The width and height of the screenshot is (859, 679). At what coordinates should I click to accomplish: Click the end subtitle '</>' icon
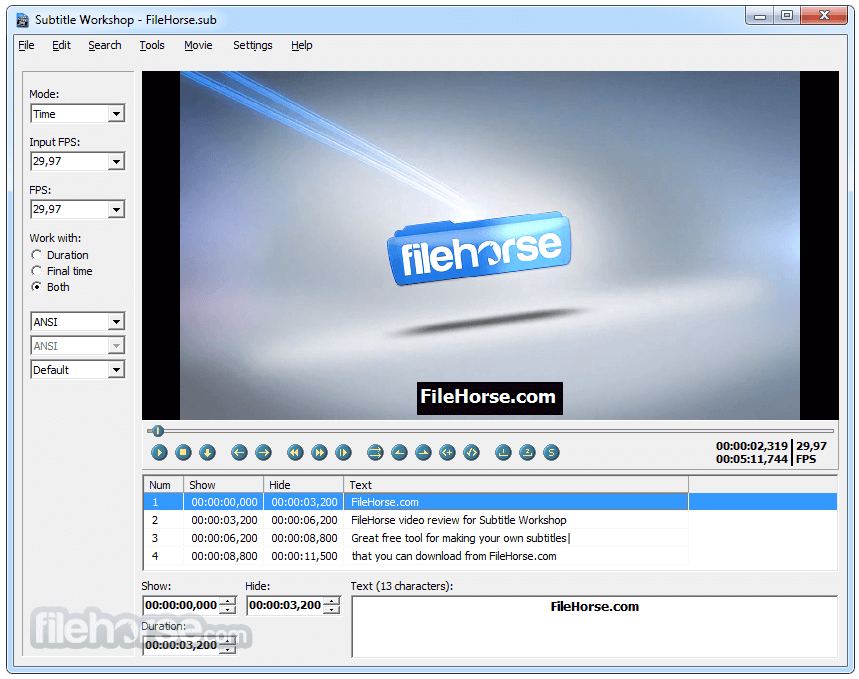pyautogui.click(x=472, y=453)
